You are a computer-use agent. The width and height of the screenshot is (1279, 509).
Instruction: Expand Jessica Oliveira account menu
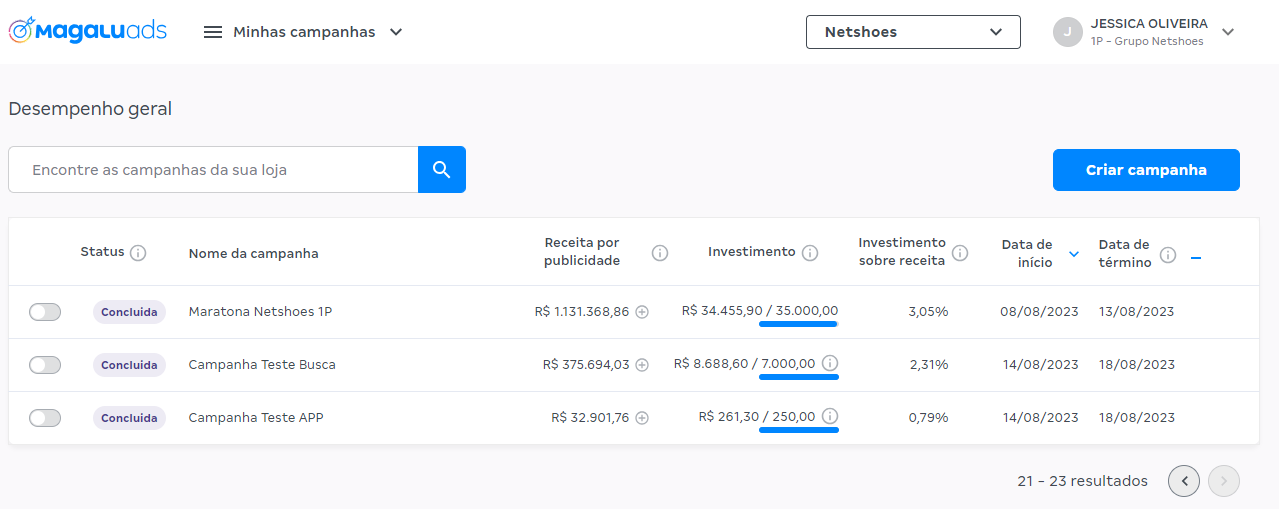(1228, 32)
